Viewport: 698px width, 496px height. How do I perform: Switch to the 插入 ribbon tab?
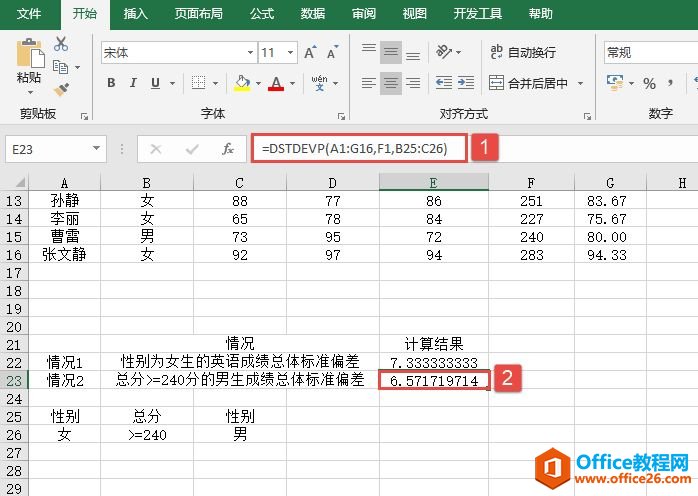(x=135, y=14)
